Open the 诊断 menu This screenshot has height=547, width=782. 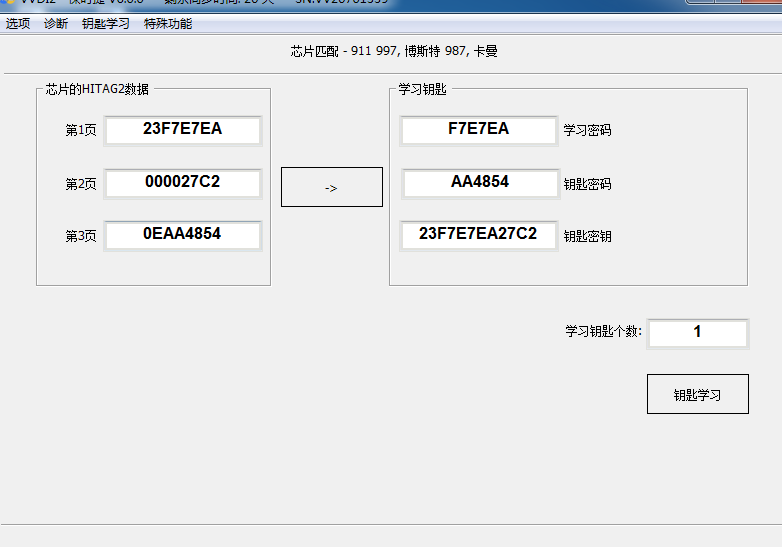pos(56,23)
